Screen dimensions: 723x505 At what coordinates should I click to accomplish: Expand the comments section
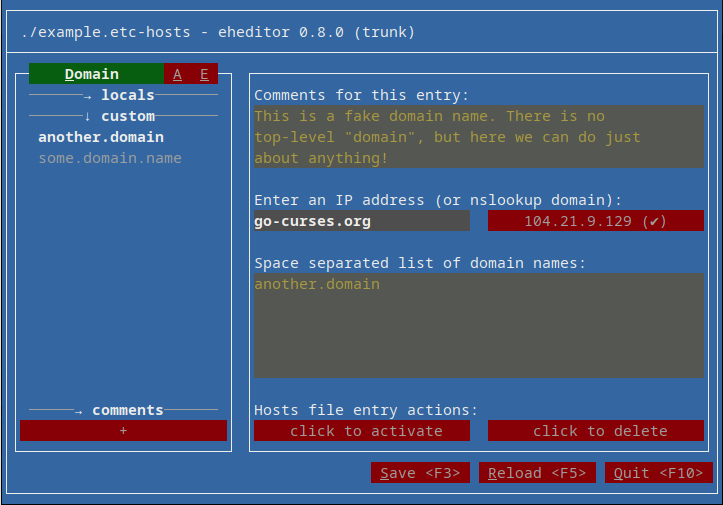tap(123, 410)
